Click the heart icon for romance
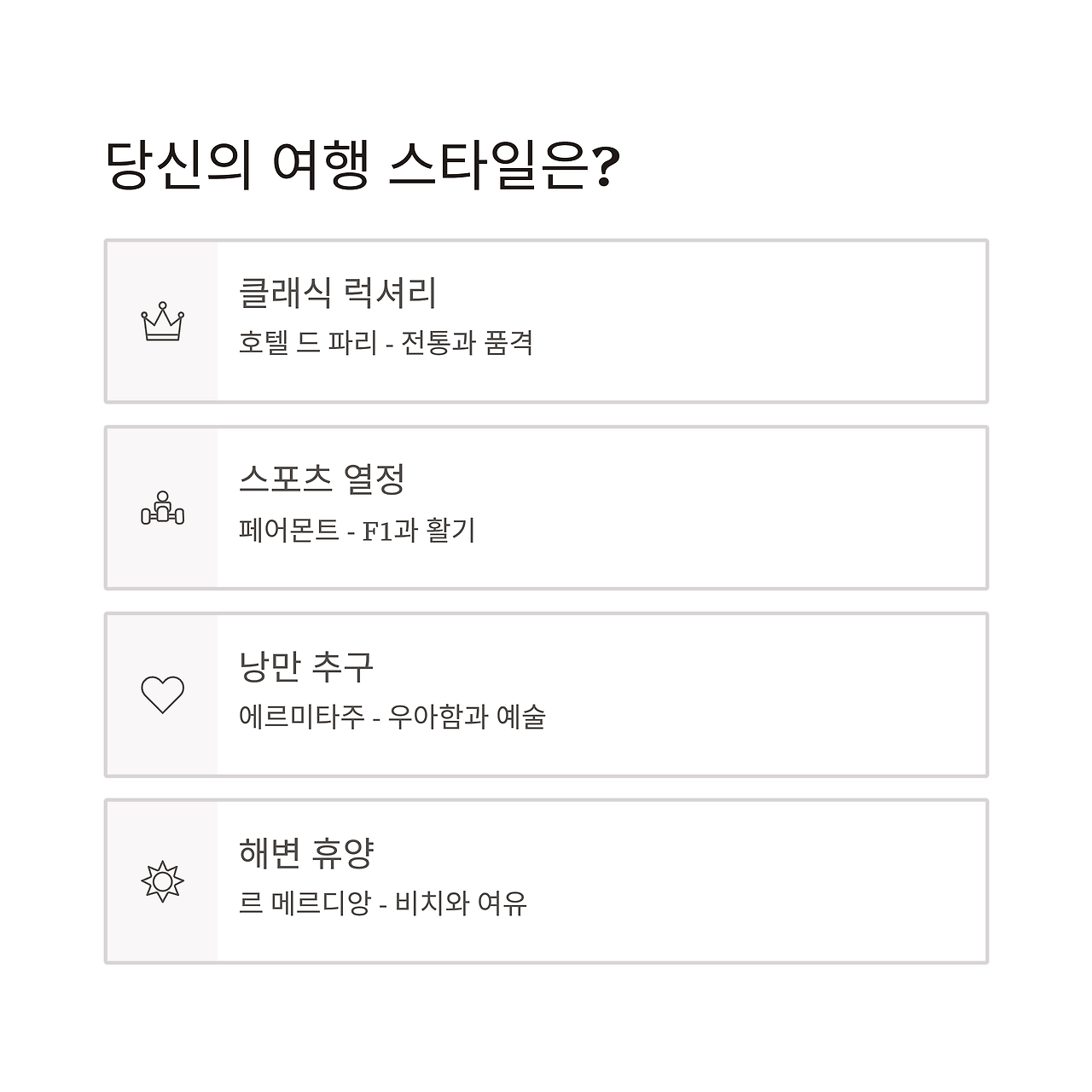The width and height of the screenshot is (1092, 1092). pyautogui.click(x=162, y=694)
